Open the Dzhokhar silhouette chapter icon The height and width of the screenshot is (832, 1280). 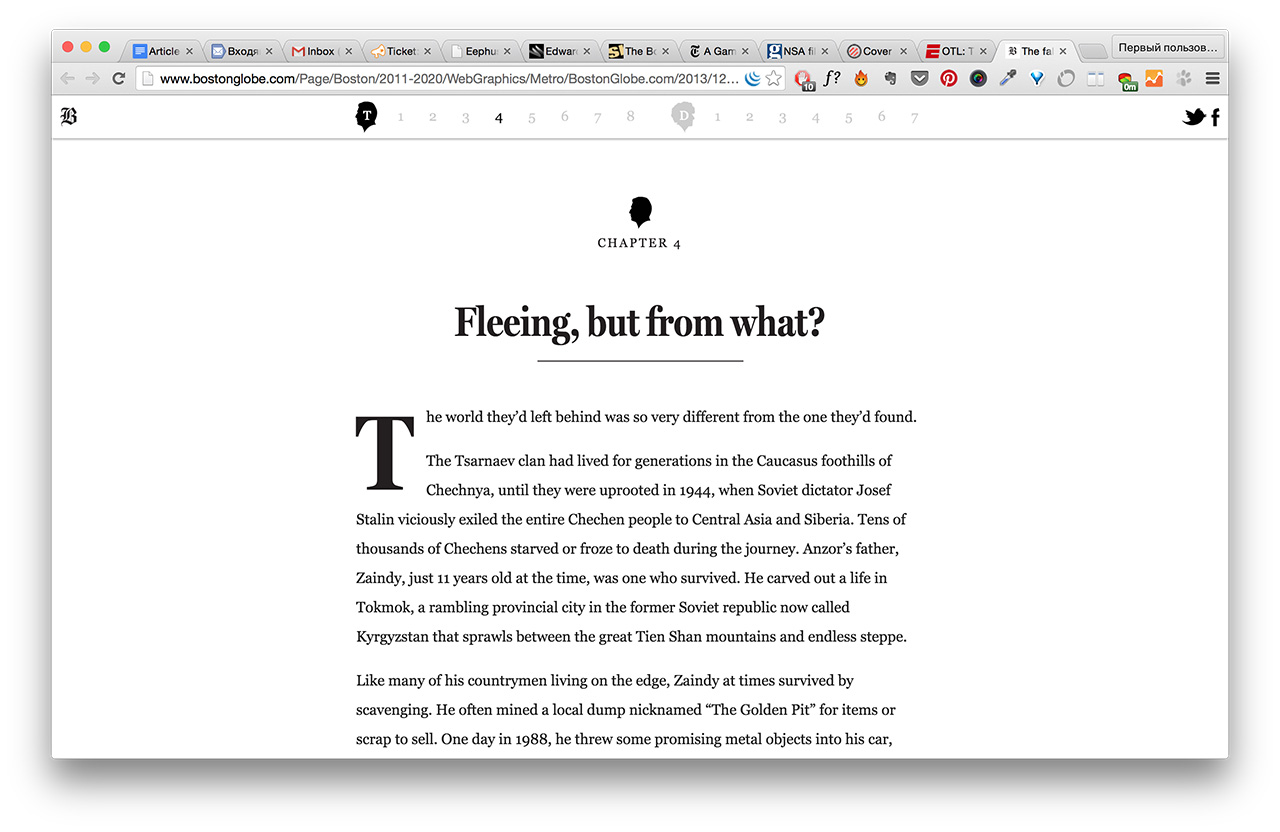[684, 117]
